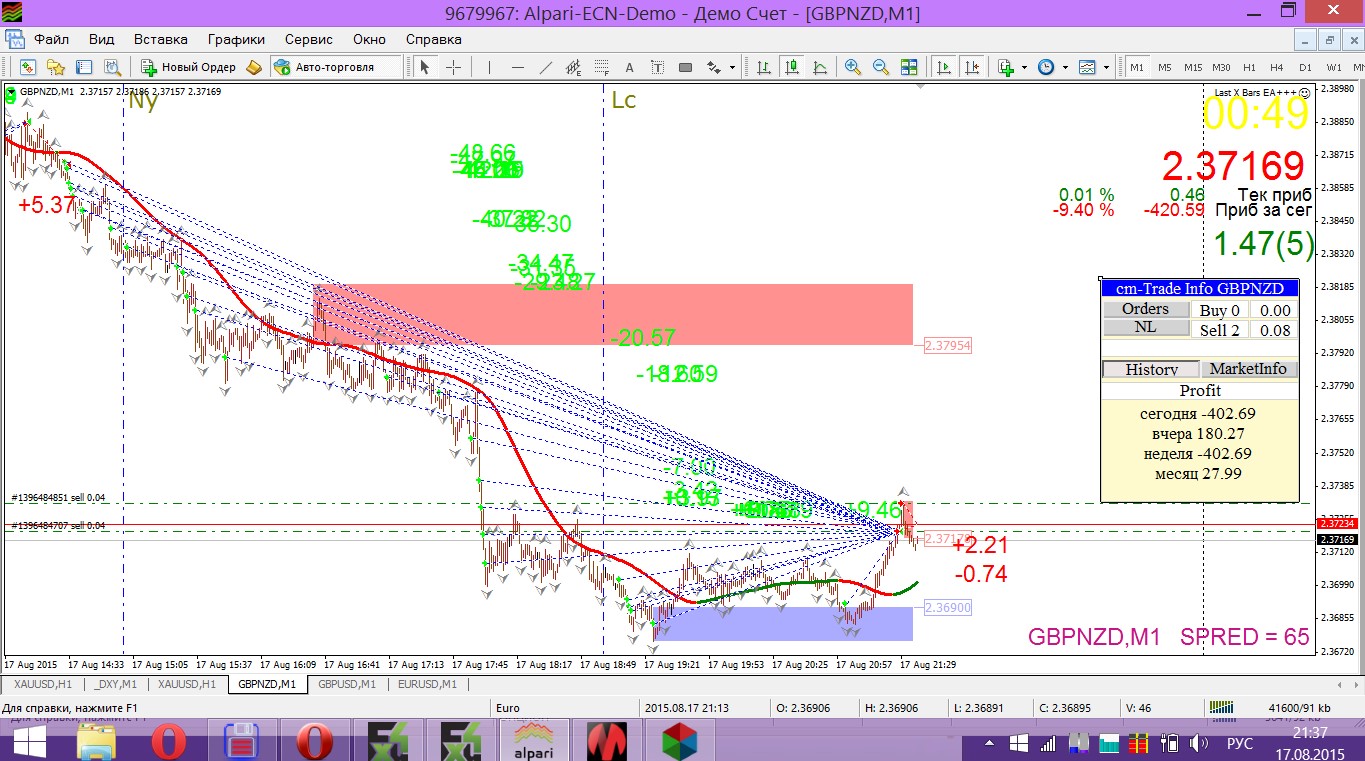Open the Файл menu
Viewport: 1365px width, 761px height.
click(x=51, y=39)
